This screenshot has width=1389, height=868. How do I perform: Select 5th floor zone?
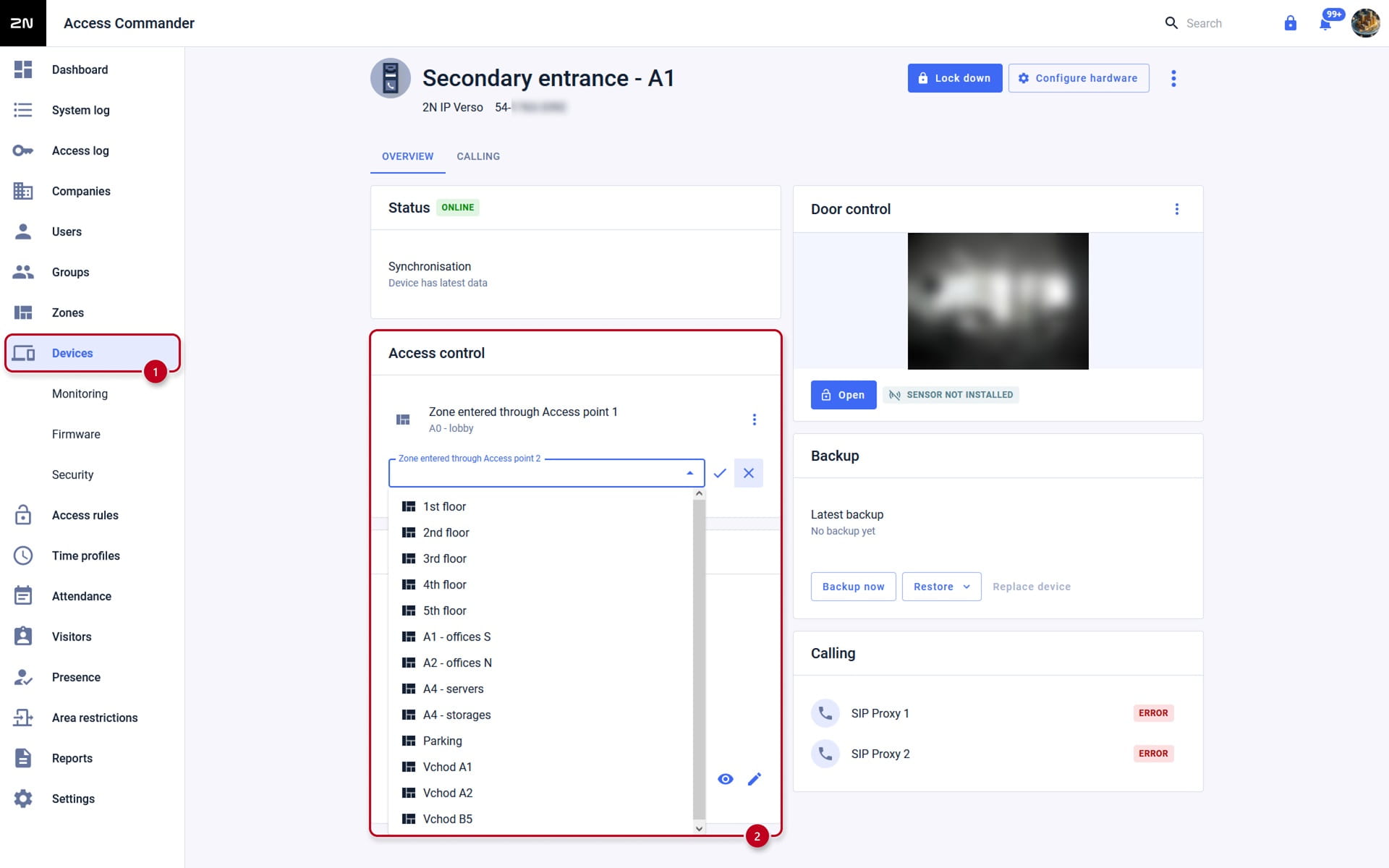click(540, 610)
